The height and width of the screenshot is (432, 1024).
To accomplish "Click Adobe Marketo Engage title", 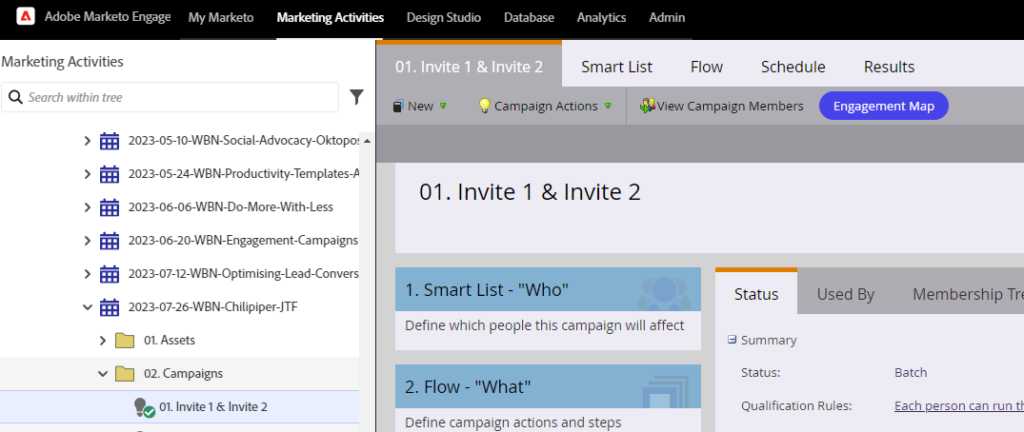I will [x=108, y=17].
